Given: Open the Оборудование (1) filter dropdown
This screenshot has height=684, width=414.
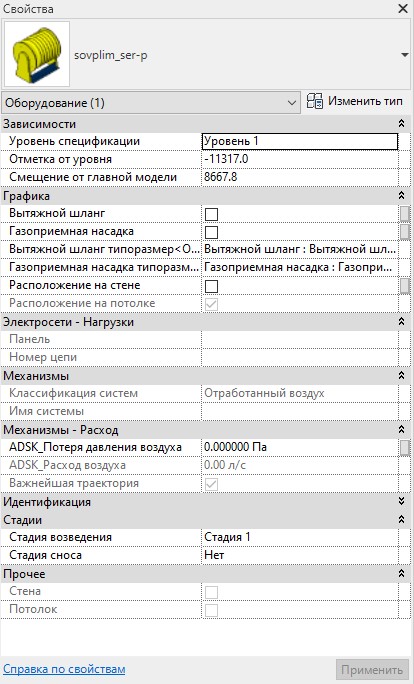Looking at the screenshot, I should pos(151,103).
